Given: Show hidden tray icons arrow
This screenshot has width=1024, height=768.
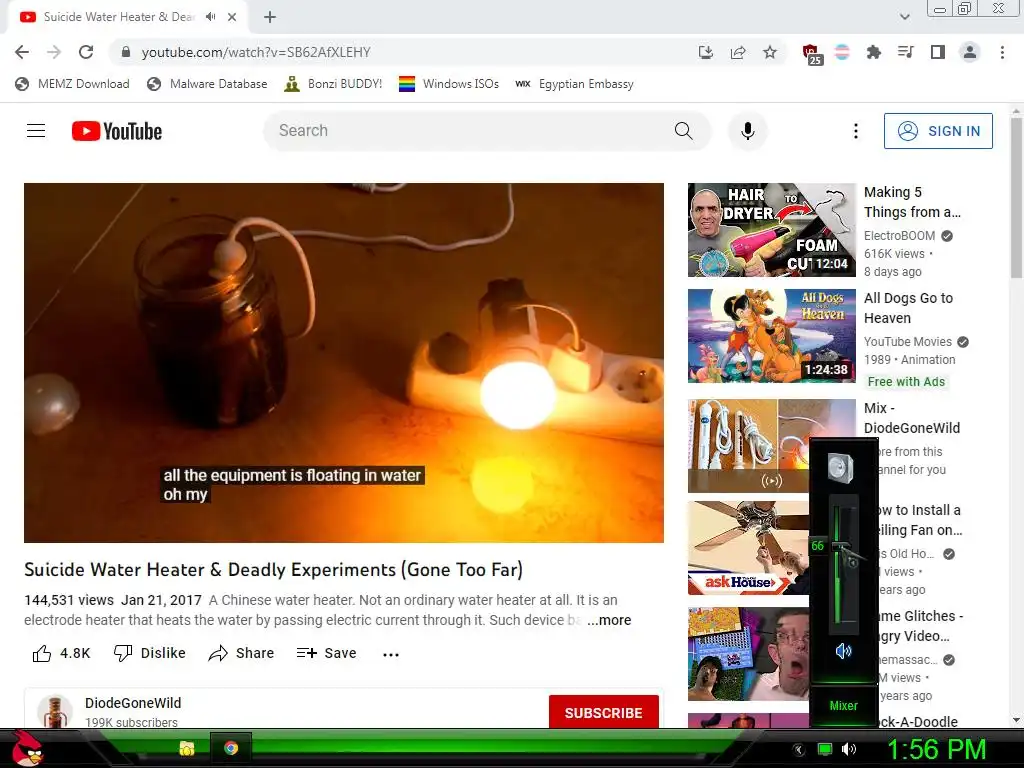Looking at the screenshot, I should click(x=798, y=749).
